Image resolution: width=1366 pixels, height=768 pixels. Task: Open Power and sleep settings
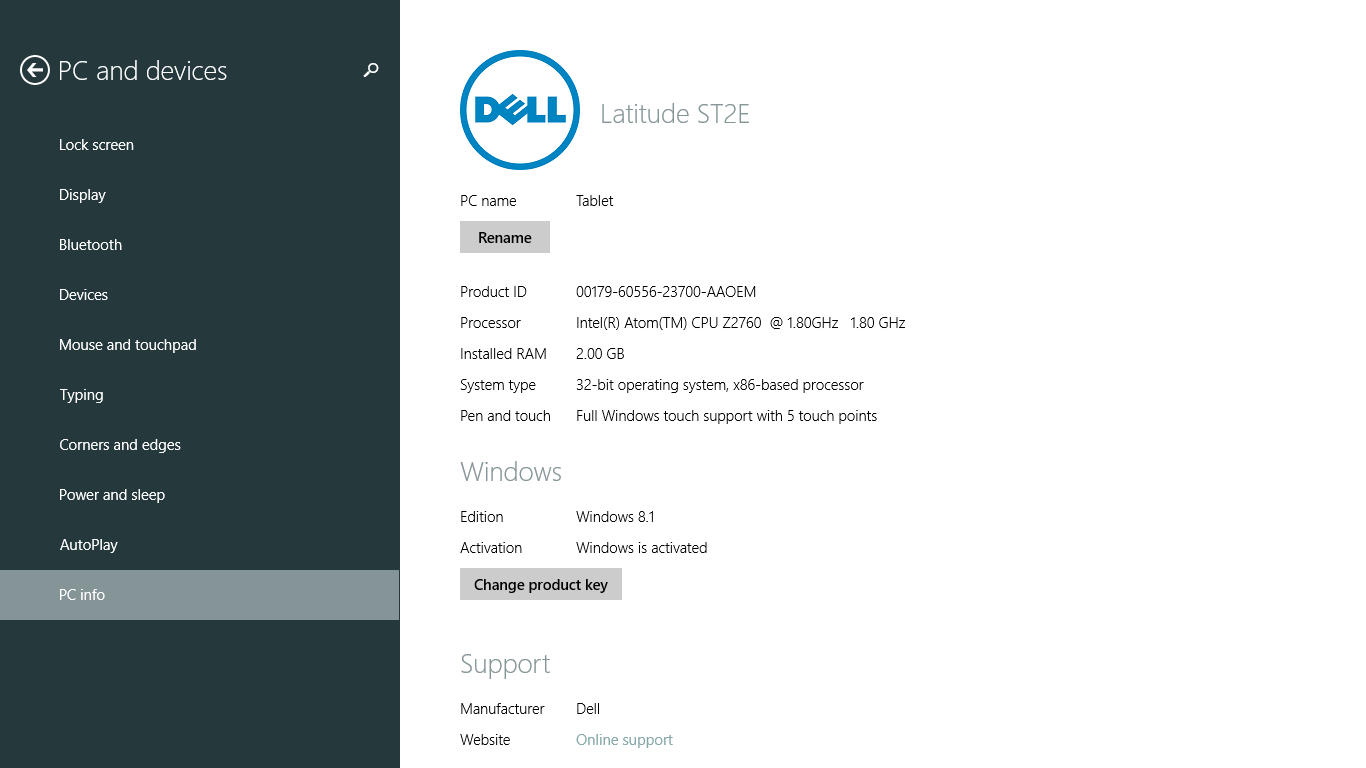[x=112, y=494]
